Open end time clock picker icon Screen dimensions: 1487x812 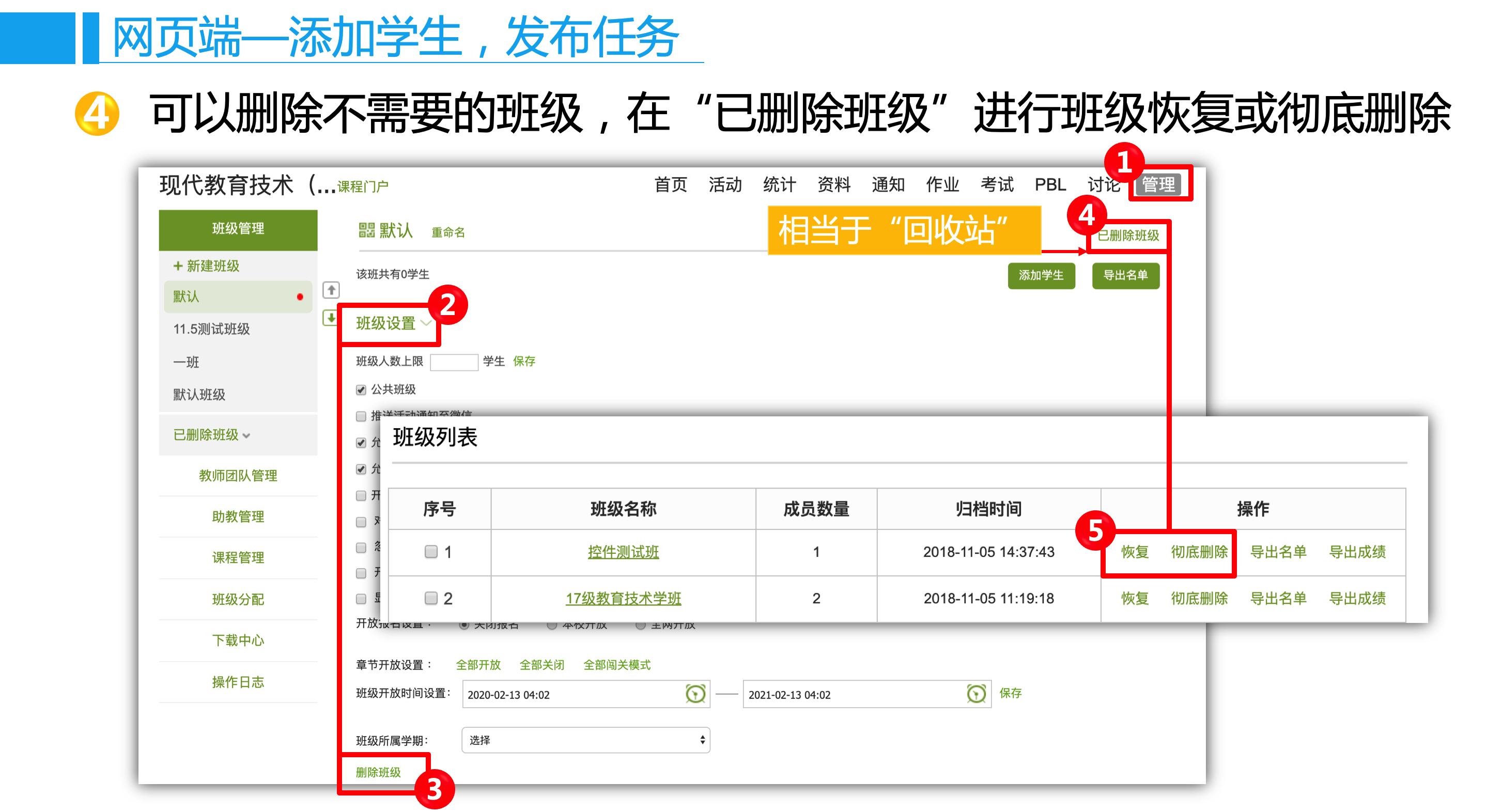pyautogui.click(x=975, y=694)
